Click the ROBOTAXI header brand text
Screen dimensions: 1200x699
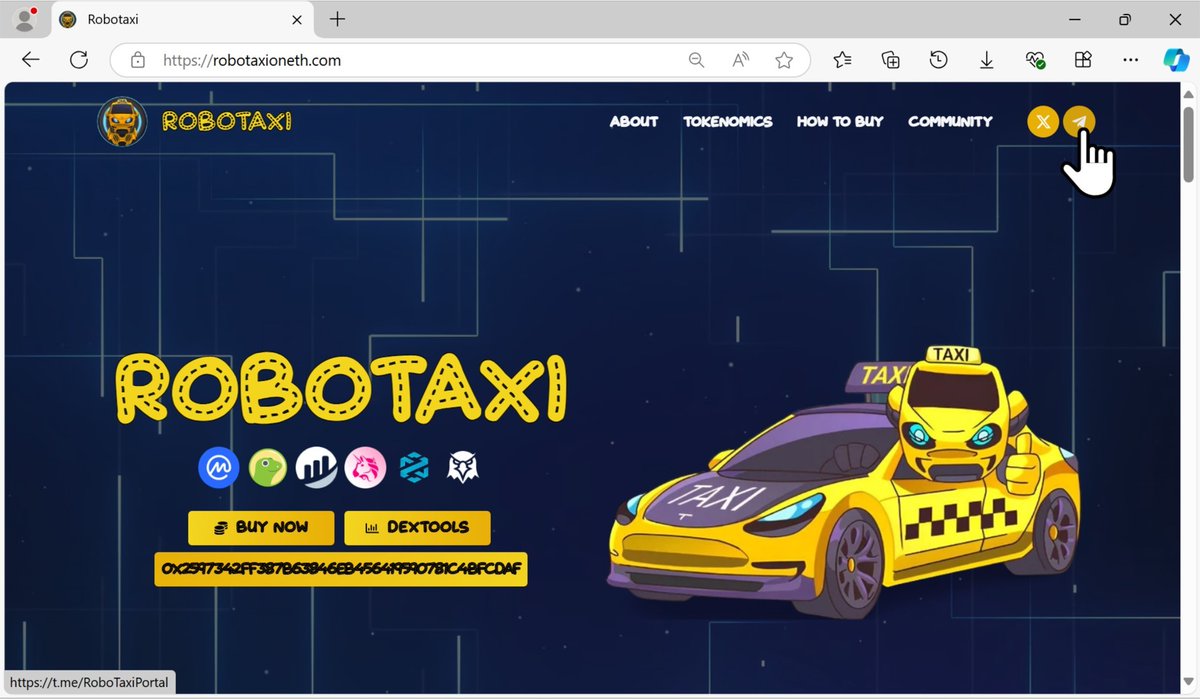[226, 122]
